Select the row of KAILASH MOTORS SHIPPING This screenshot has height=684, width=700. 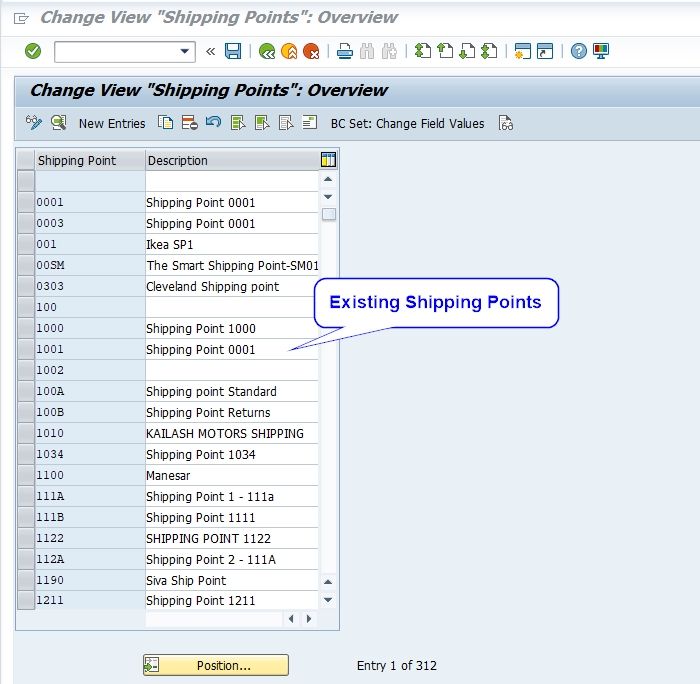(x=26, y=433)
